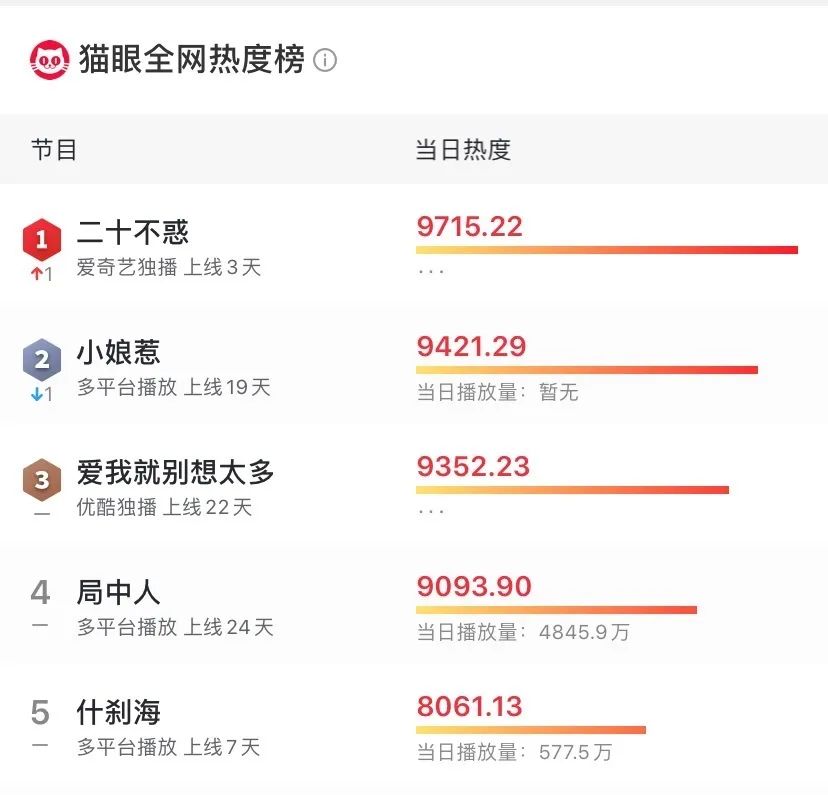Viewport: 828px width, 795px height.
Task: Expand the ellipsis below 9352.23
Action: click(x=430, y=512)
